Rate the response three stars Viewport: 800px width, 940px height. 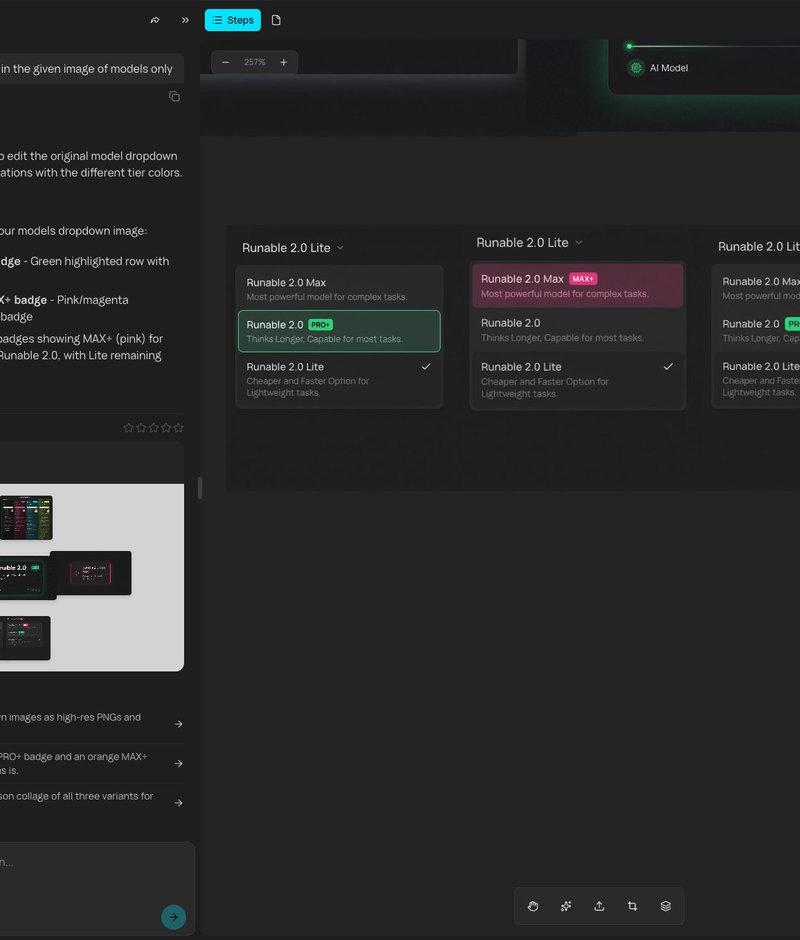click(154, 427)
